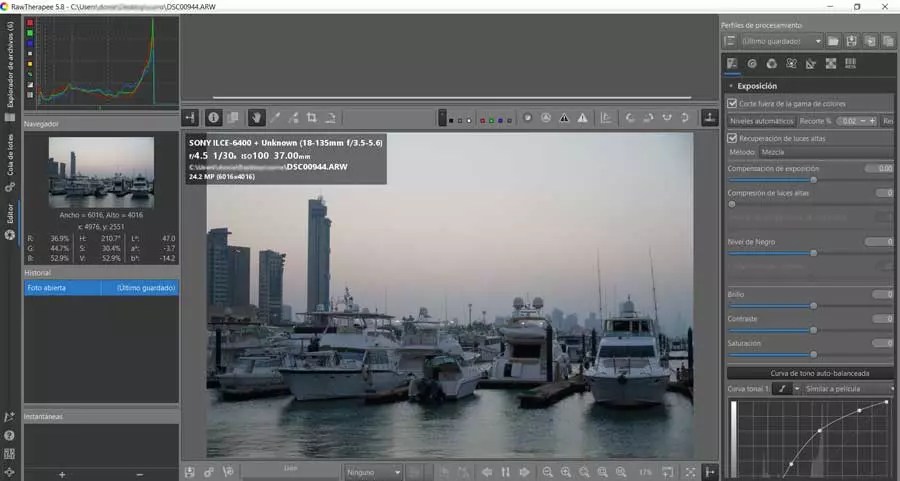Screen dimensions: 900x481
Task: Adjust Compensación de exposición slider
Action: tap(813, 180)
